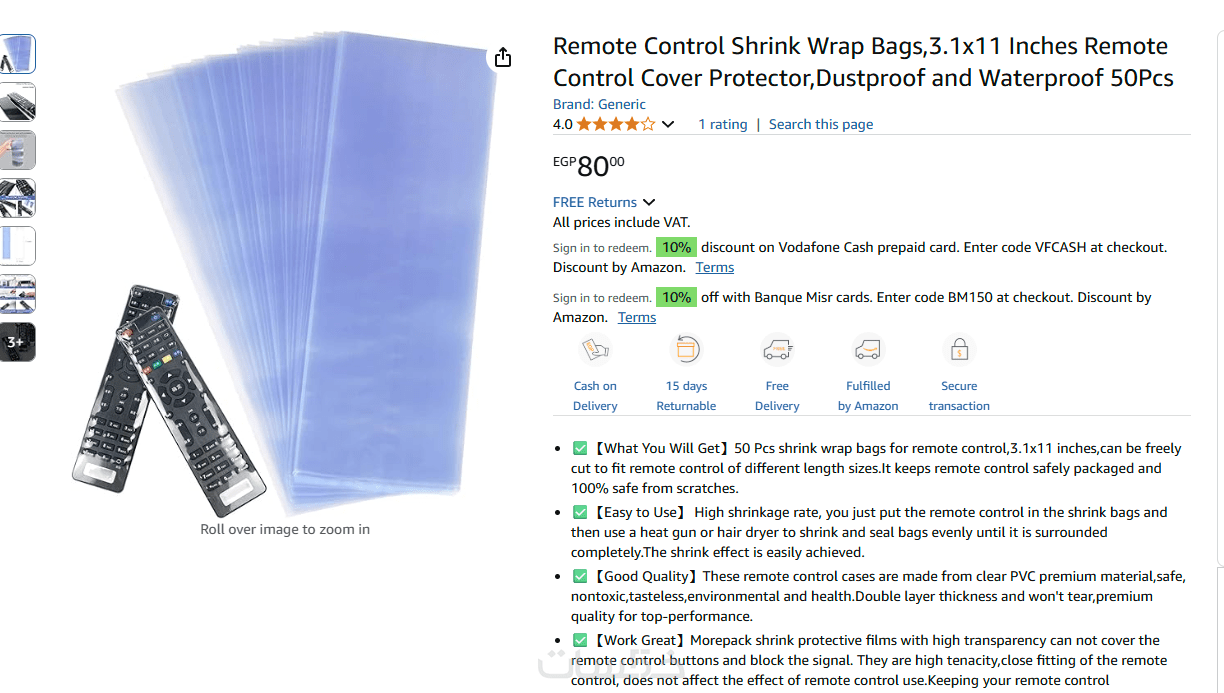Open the 3+ more images thumbnail
The width and height of the screenshot is (1224, 693).
[18, 342]
